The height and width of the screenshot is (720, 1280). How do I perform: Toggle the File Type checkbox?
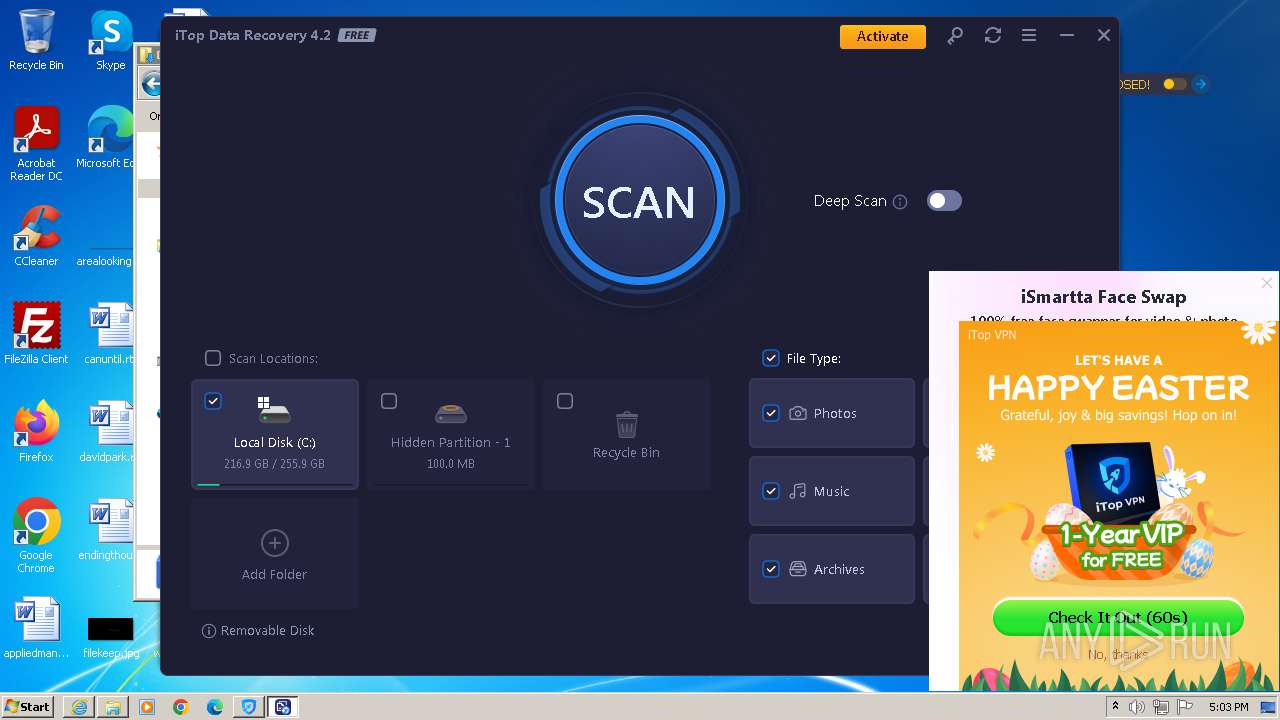(771, 358)
